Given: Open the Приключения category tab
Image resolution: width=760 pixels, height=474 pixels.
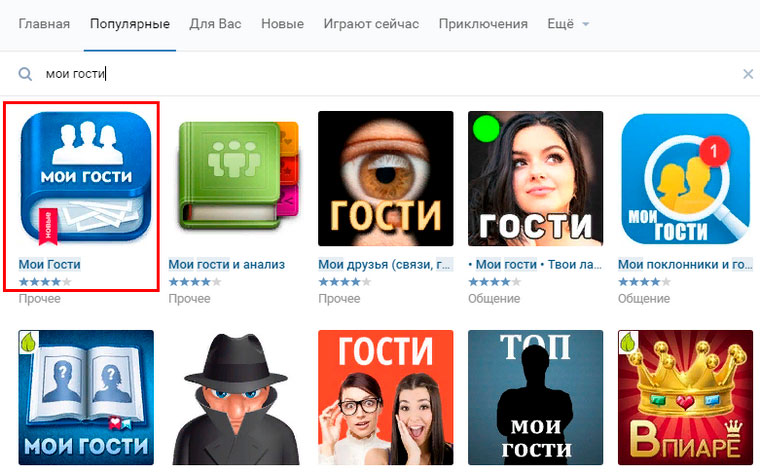Looking at the screenshot, I should [483, 24].
